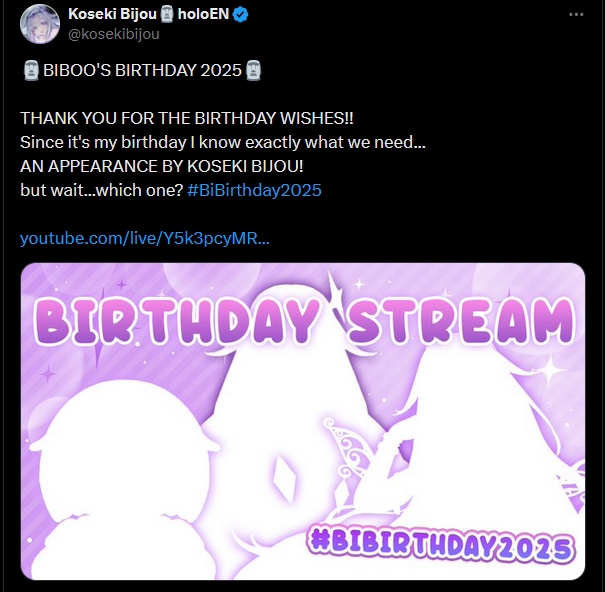Click the word "BIRTHDAY" in the banner title

tap(177, 321)
